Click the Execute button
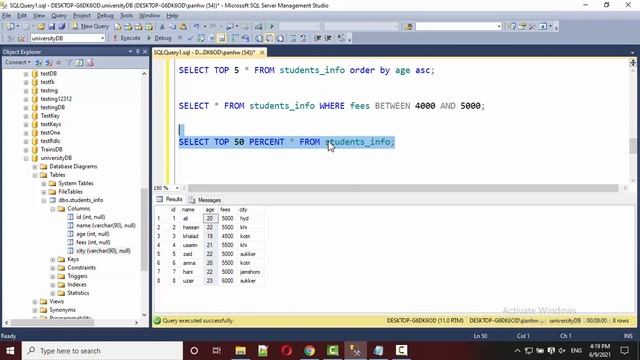The width and height of the screenshot is (640, 360). tap(127, 38)
